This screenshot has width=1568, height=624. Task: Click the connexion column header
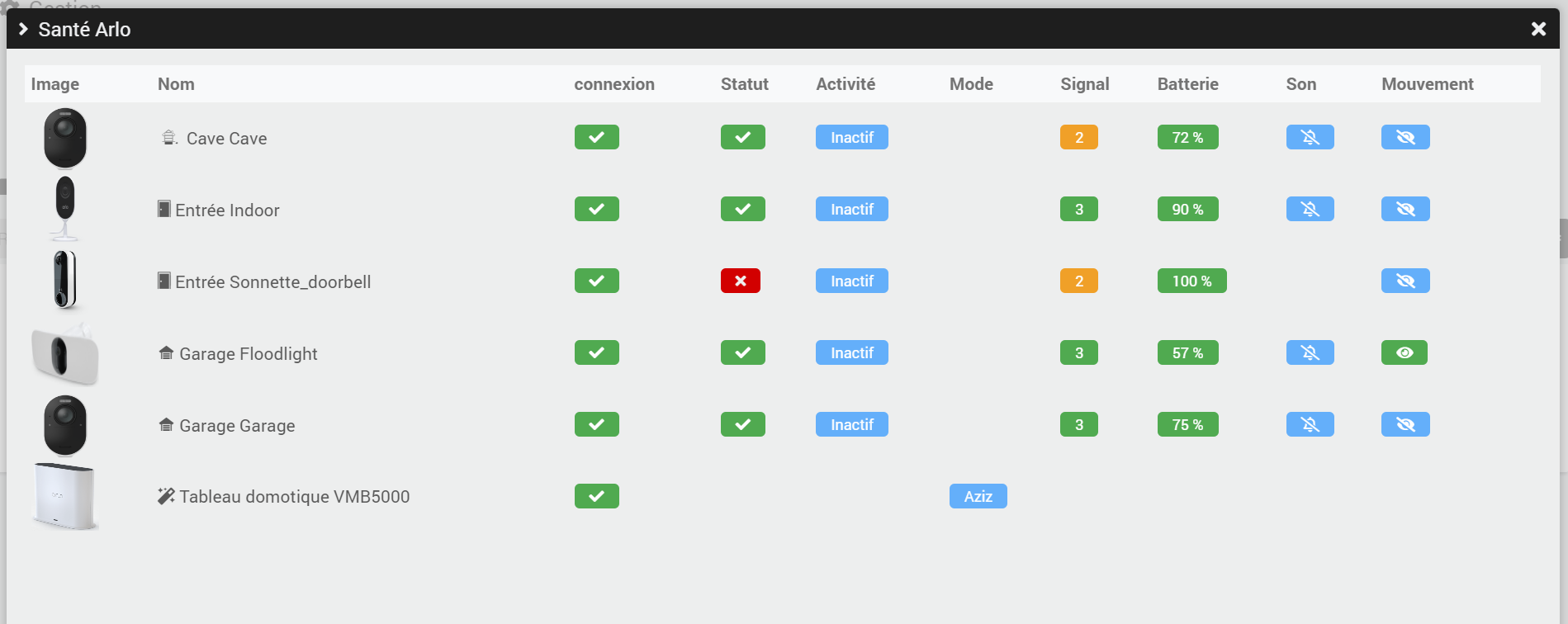(614, 84)
